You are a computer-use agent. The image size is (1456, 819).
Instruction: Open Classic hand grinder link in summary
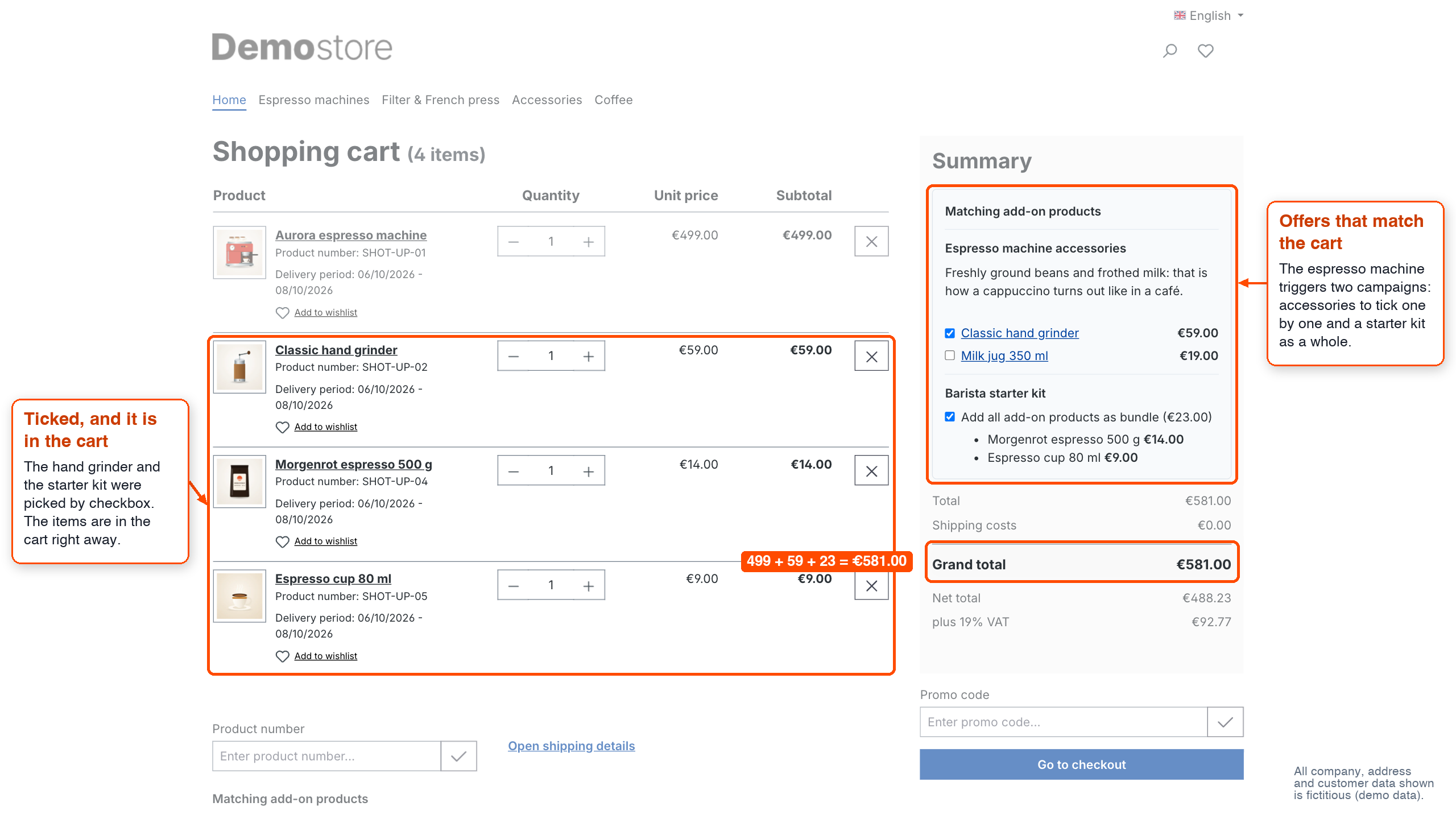pos(1020,333)
